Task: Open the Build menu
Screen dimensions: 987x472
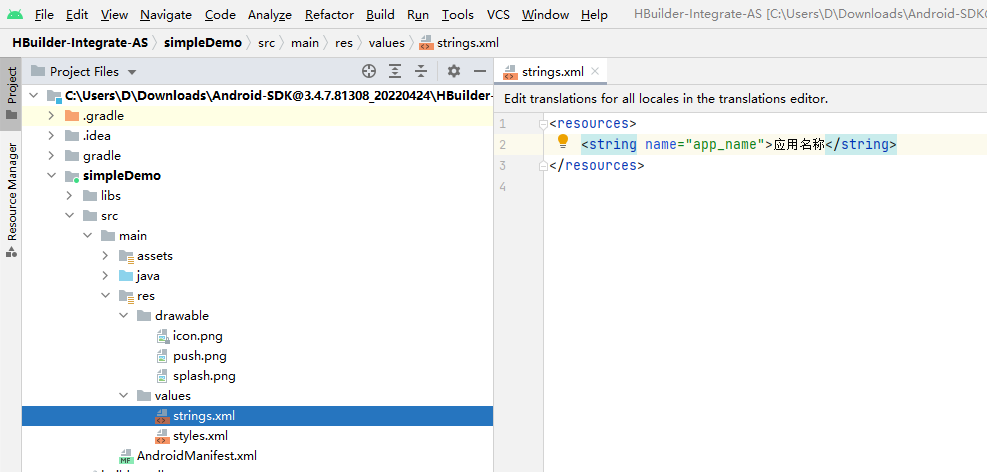Action: [x=380, y=15]
